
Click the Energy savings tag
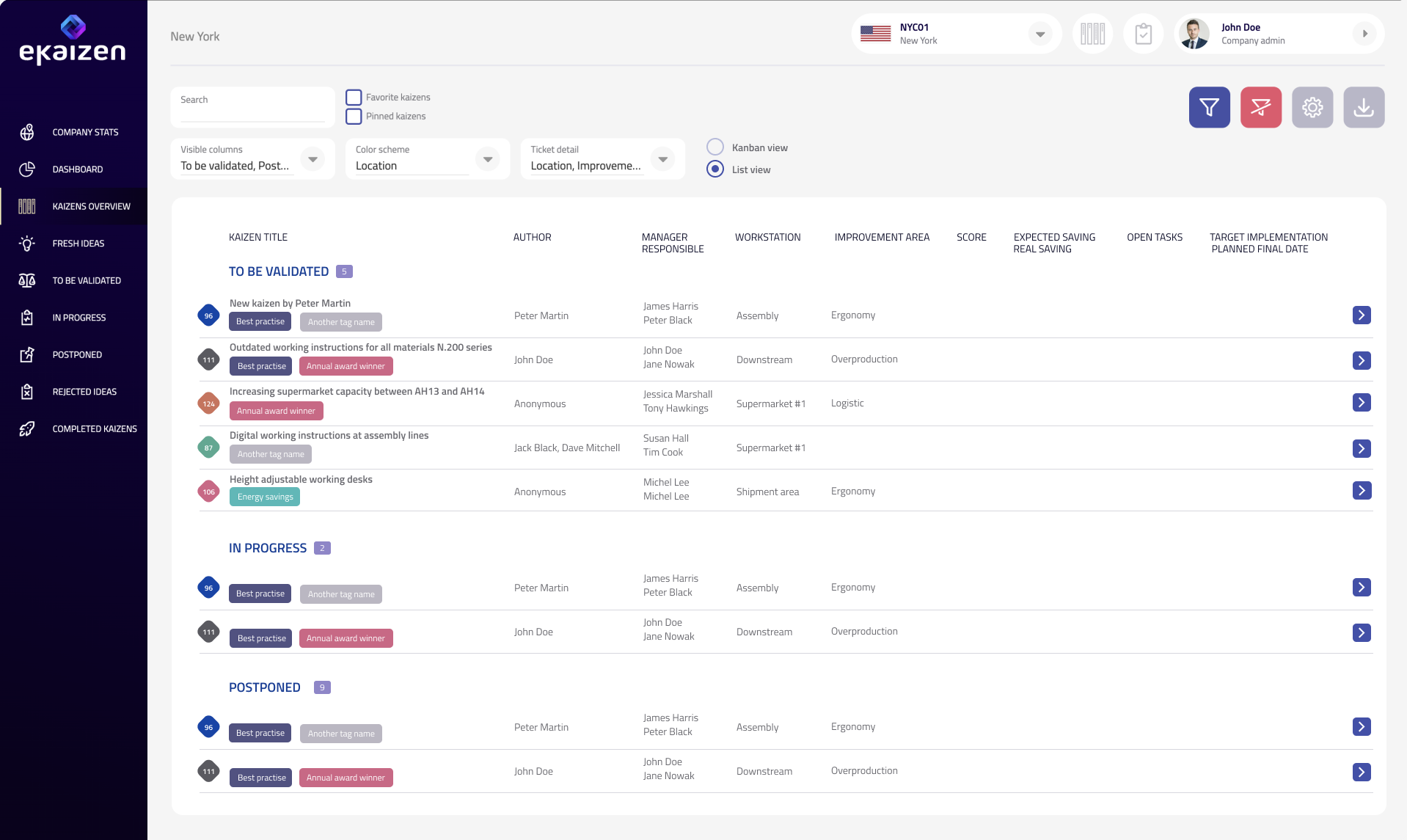[x=265, y=497]
